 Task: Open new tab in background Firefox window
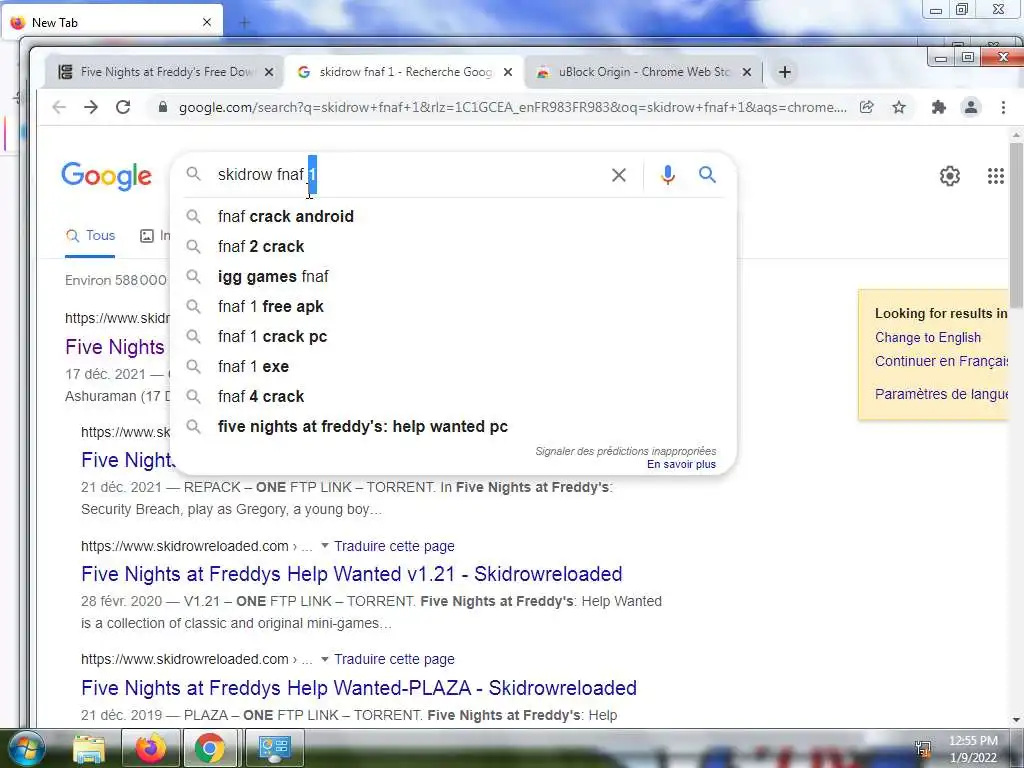pos(245,23)
